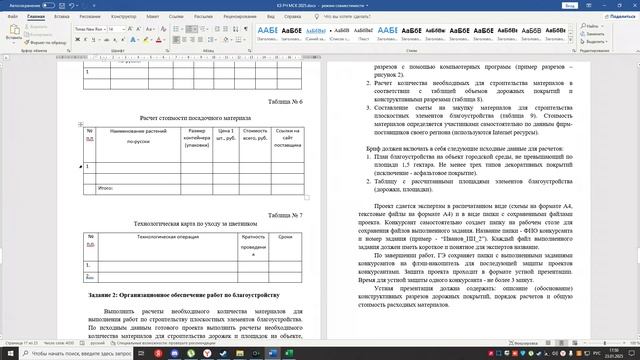Sort the selected text icon
The width and height of the screenshot is (640, 360).
(236, 29)
